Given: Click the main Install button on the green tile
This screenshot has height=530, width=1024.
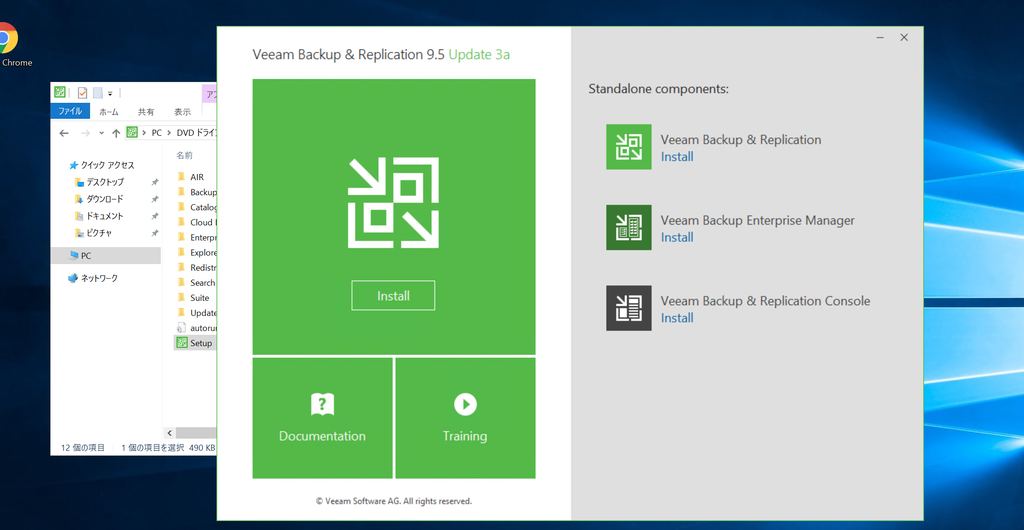Looking at the screenshot, I should pyautogui.click(x=393, y=296).
